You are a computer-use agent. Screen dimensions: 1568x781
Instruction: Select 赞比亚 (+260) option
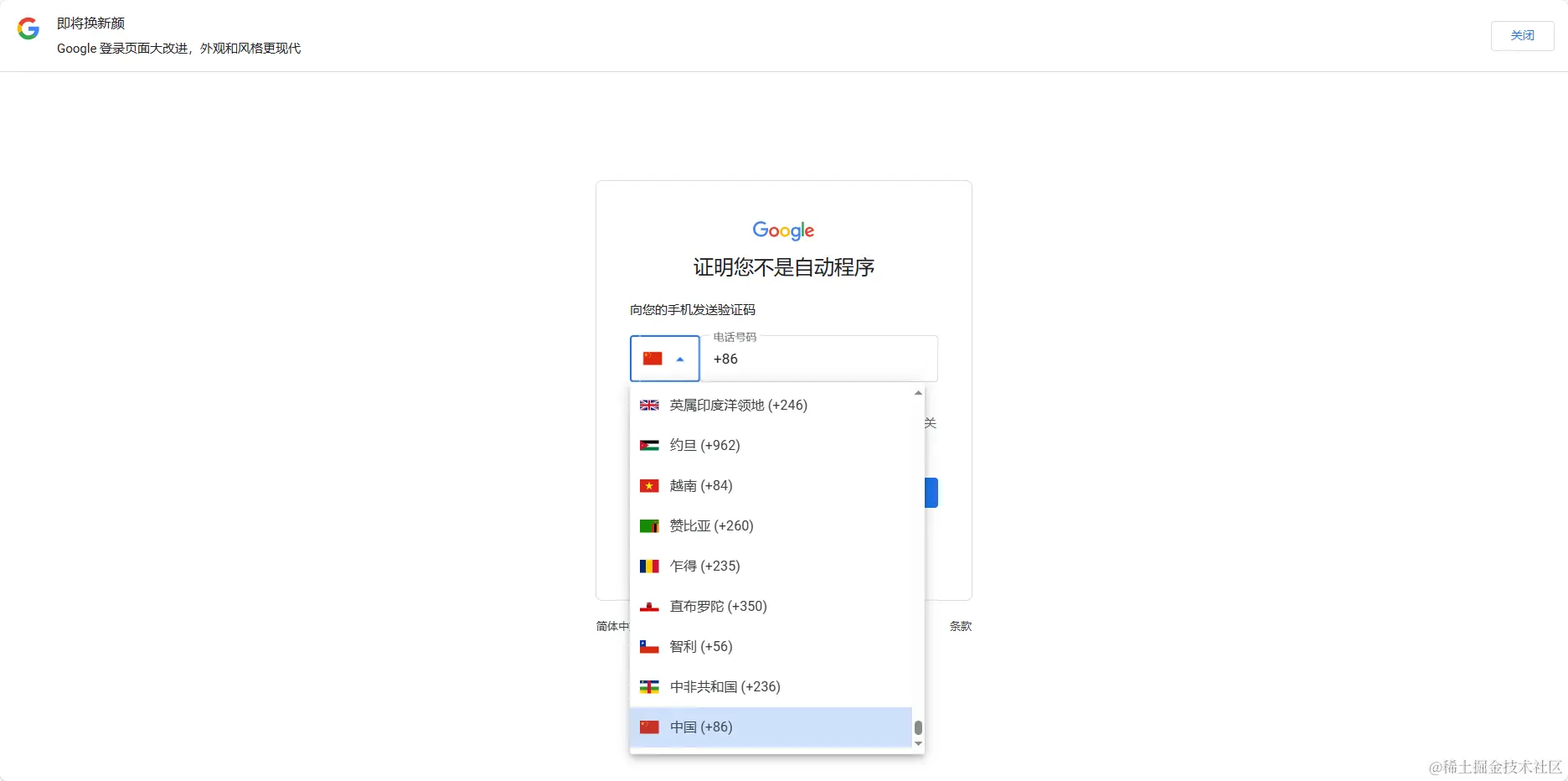771,526
